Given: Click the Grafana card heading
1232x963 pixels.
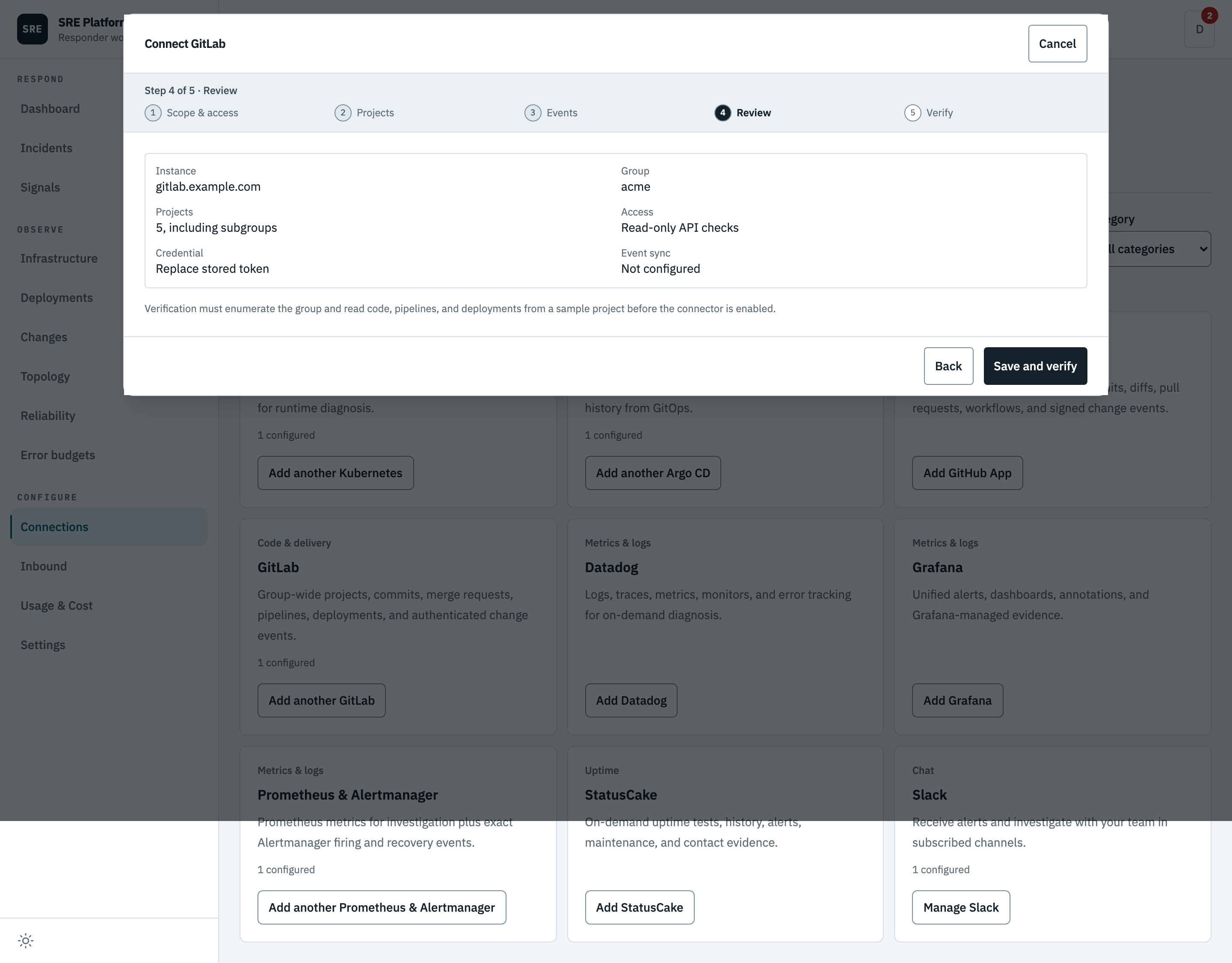Looking at the screenshot, I should 937,567.
